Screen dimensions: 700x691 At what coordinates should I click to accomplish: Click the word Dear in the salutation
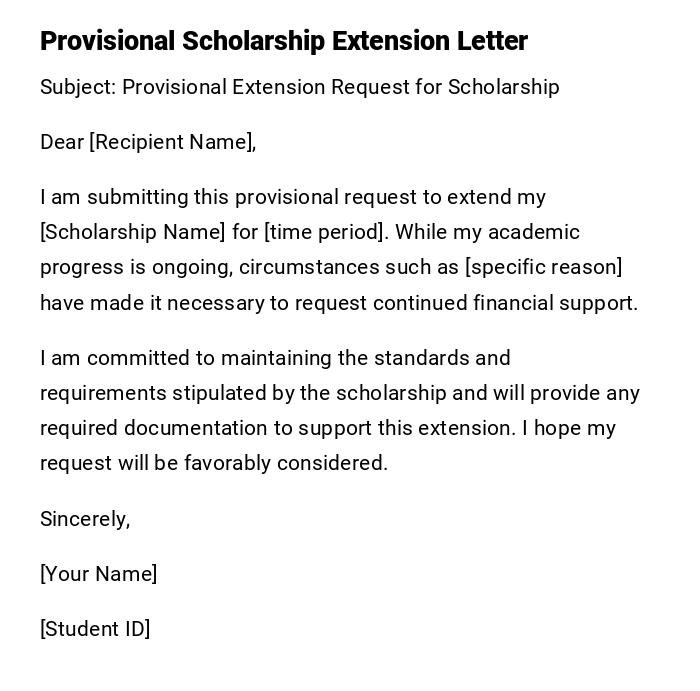tap(62, 142)
